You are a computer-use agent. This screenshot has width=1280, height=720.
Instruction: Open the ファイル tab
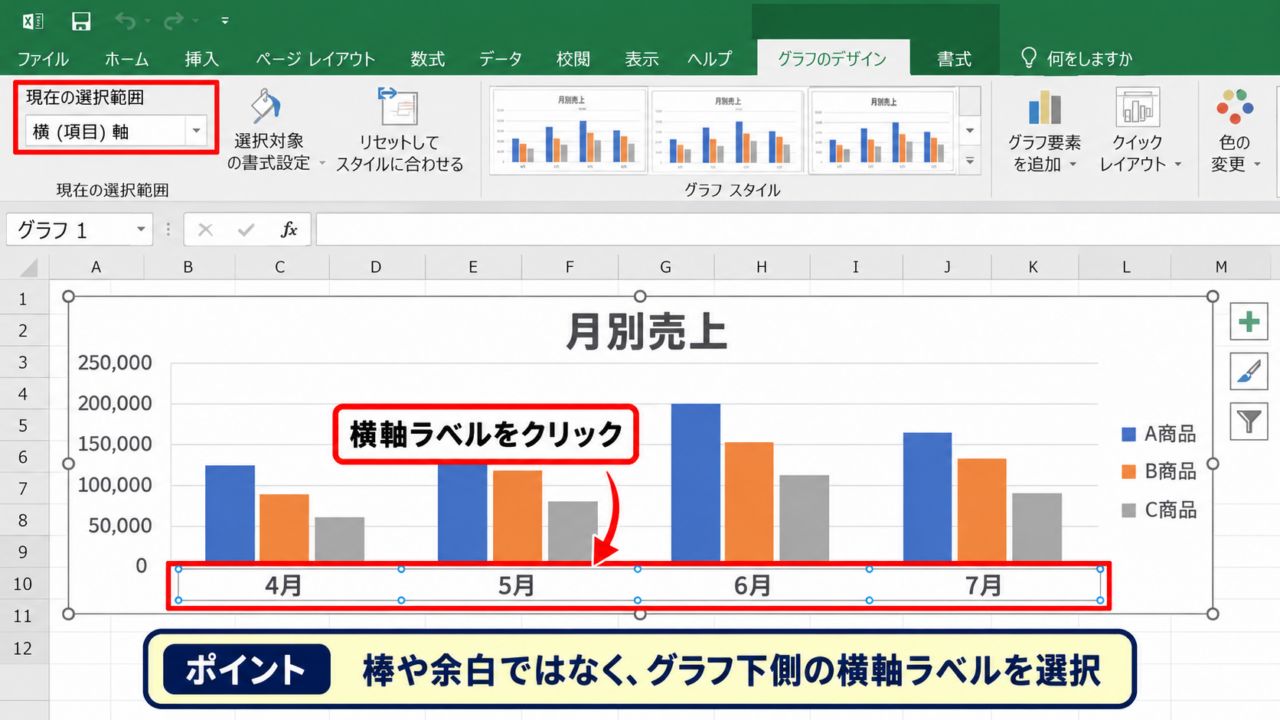(x=43, y=59)
